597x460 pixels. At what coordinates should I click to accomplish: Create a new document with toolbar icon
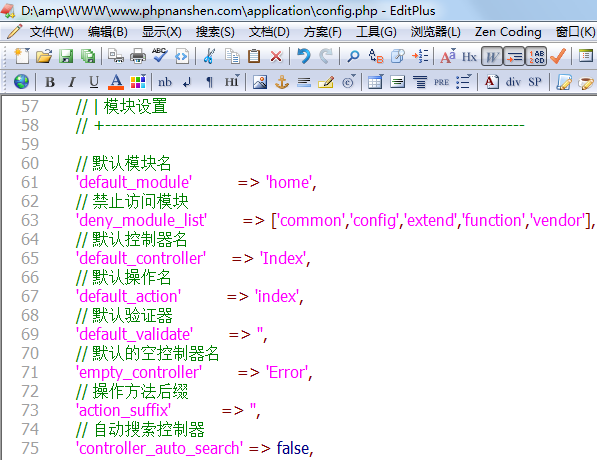22,56
